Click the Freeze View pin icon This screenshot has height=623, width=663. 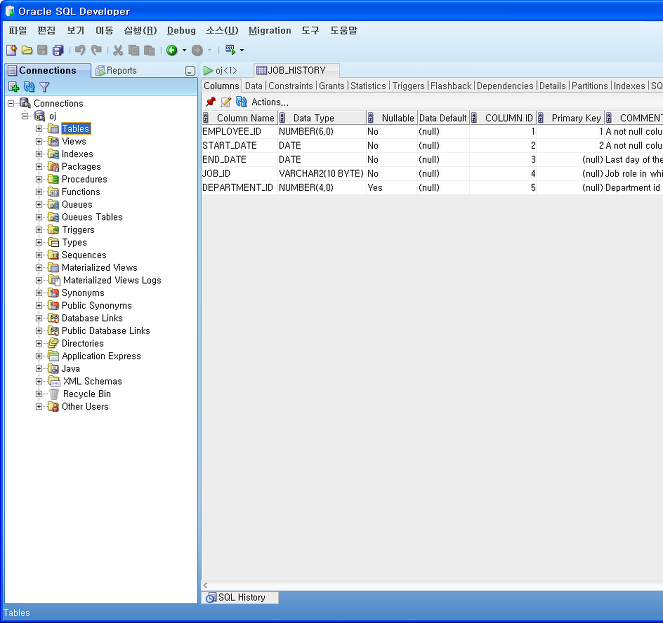[210, 102]
